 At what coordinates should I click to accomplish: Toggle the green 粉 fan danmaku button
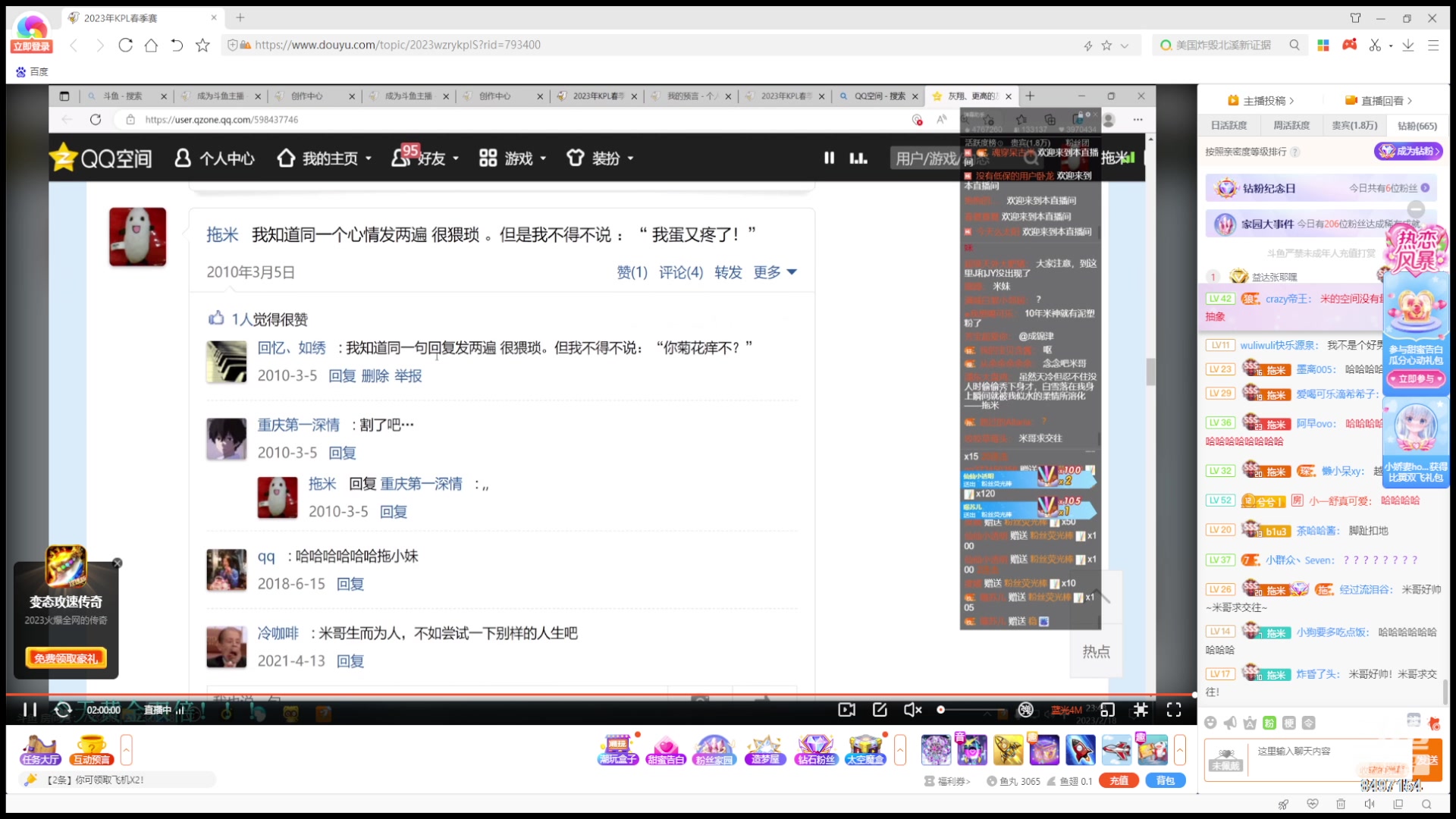click(x=1269, y=723)
